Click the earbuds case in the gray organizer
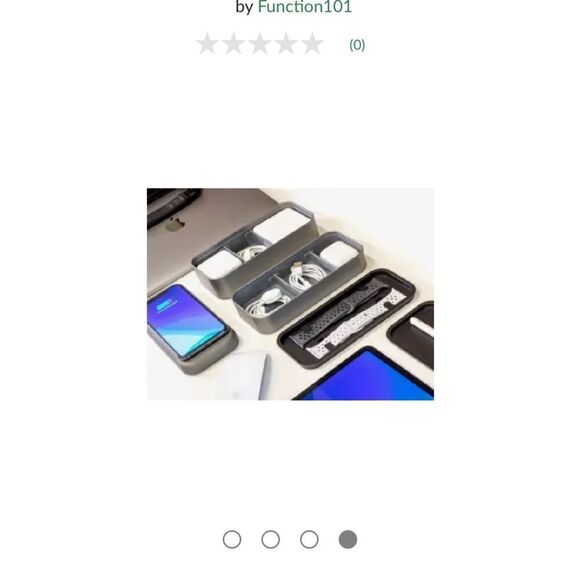 (339, 252)
